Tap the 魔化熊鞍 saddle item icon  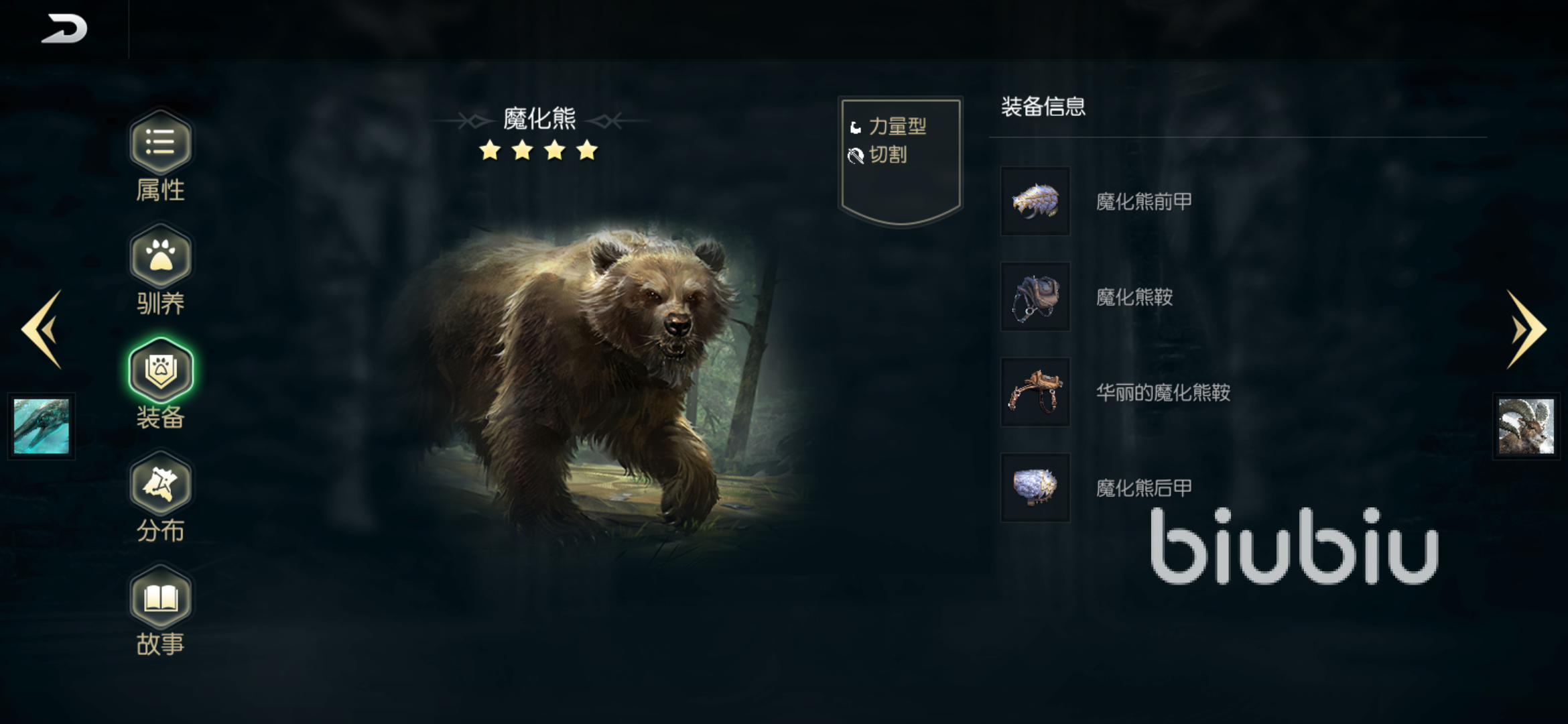coord(1035,296)
